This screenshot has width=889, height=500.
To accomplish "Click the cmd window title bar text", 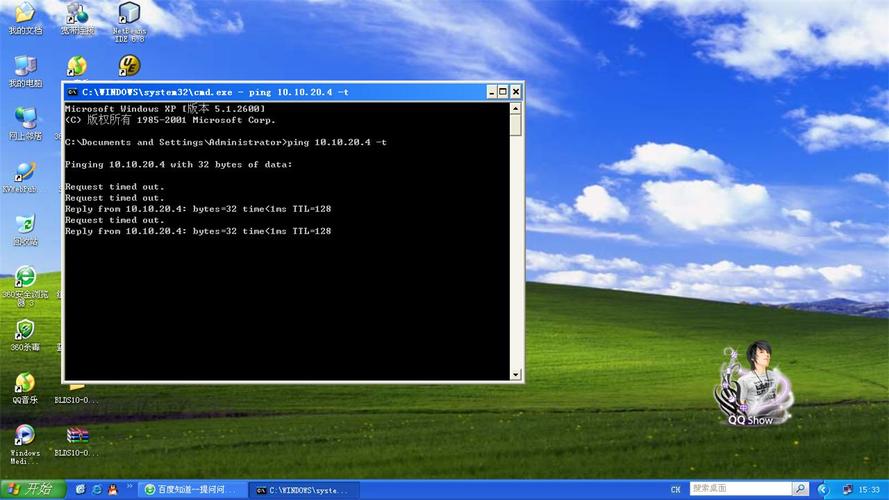I will point(215,92).
